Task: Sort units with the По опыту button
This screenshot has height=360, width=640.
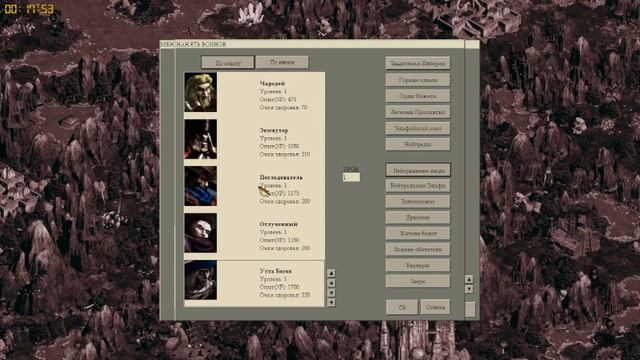Action: click(x=228, y=63)
